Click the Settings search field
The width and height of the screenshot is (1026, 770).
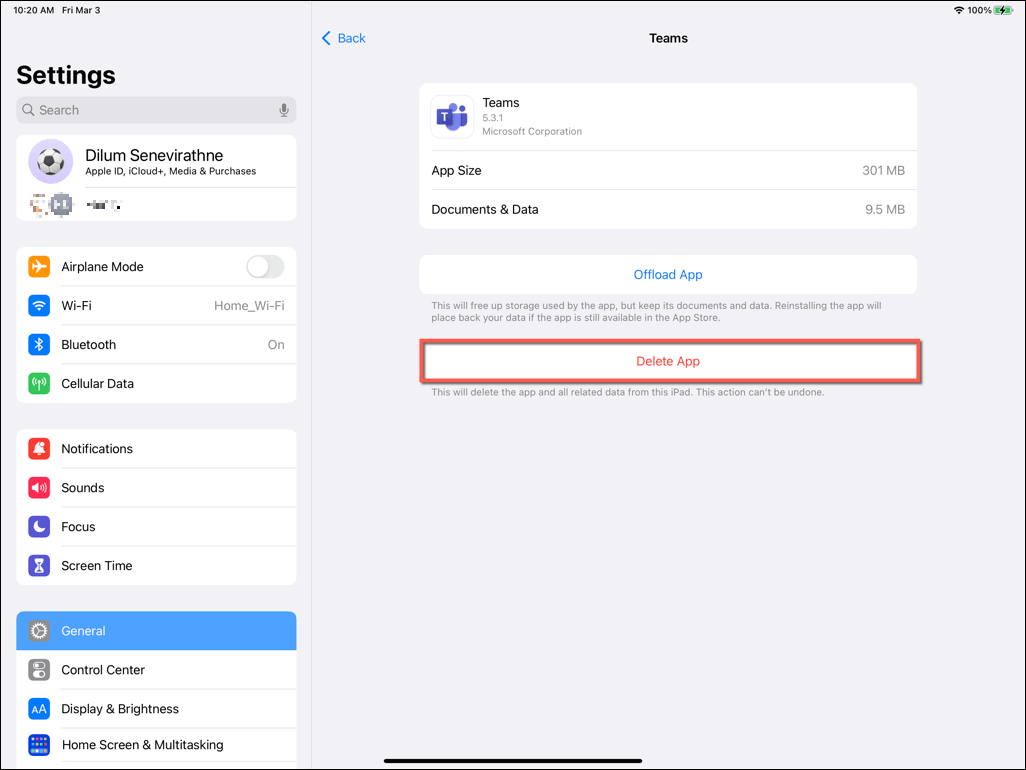click(x=150, y=110)
